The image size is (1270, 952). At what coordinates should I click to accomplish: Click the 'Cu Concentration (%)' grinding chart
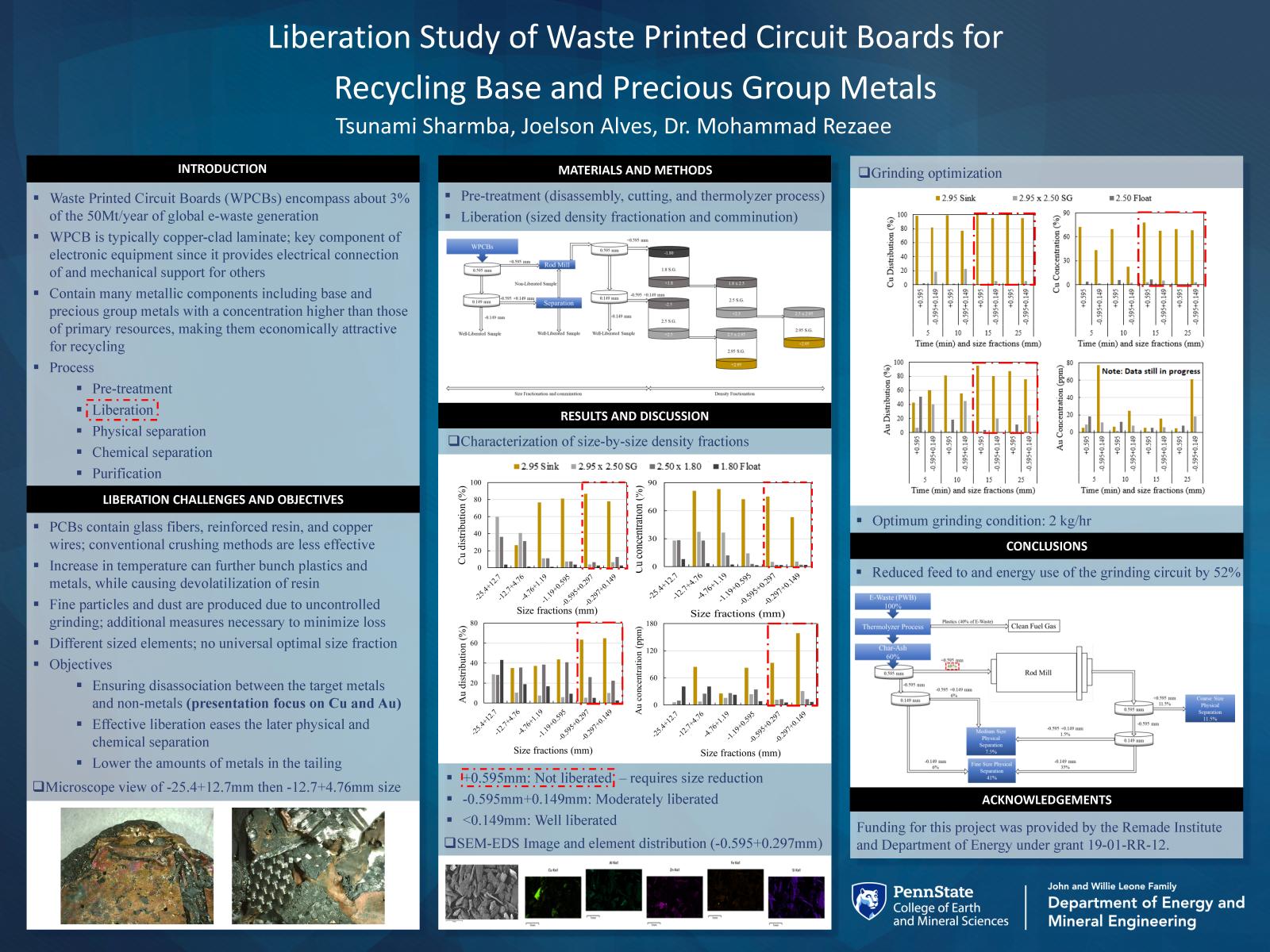tap(1130, 278)
